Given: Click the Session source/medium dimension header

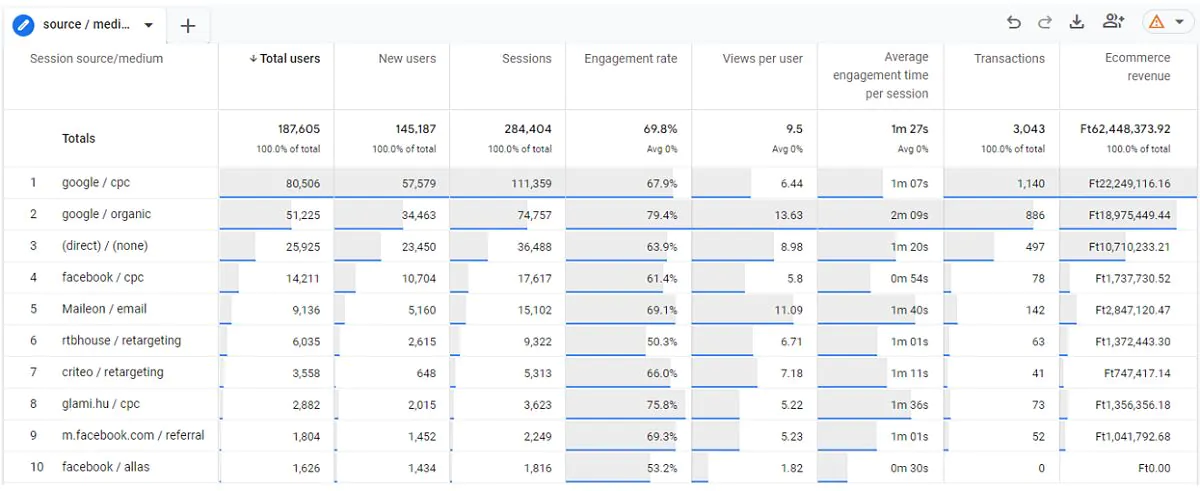Looking at the screenshot, I should [x=96, y=59].
